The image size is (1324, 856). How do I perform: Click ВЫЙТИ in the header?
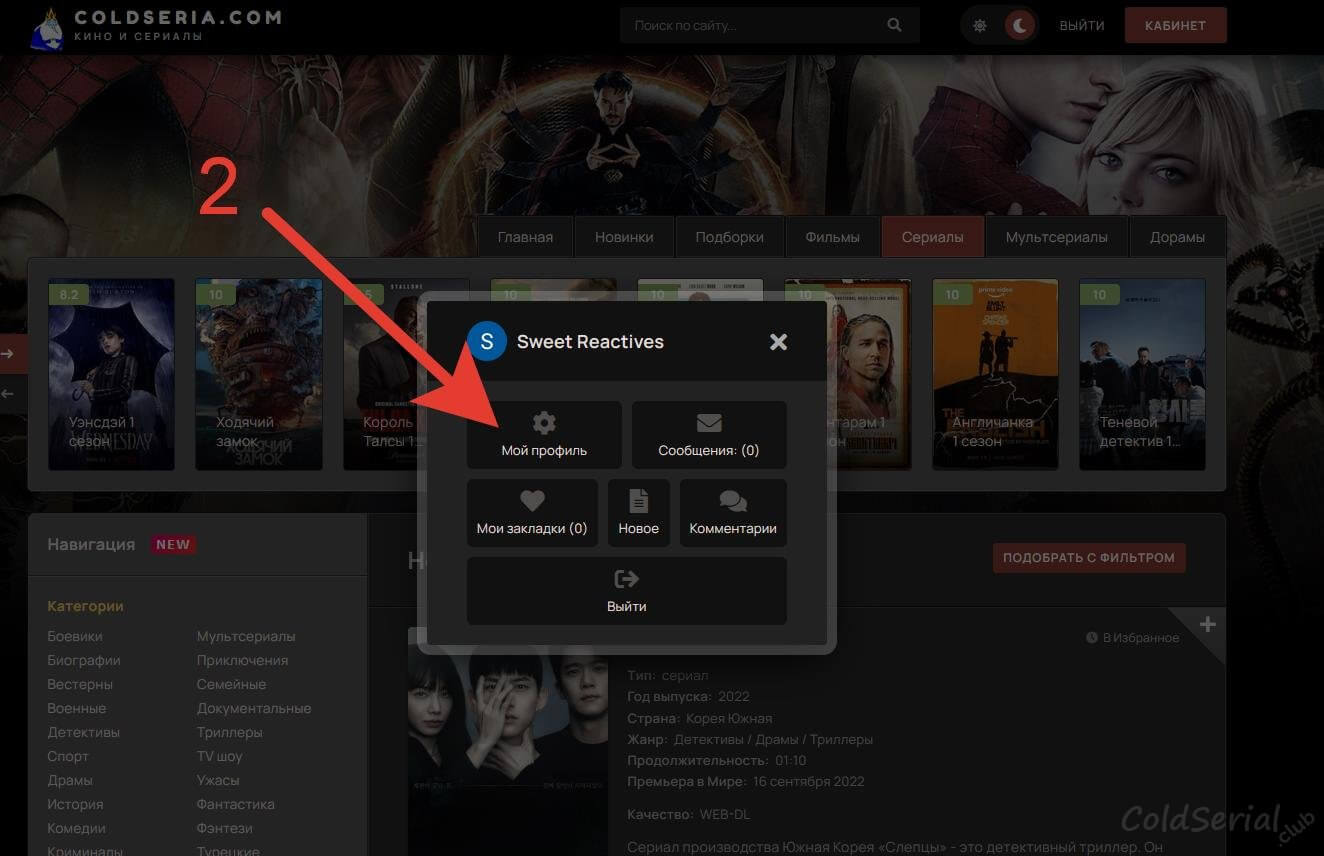pyautogui.click(x=1082, y=26)
